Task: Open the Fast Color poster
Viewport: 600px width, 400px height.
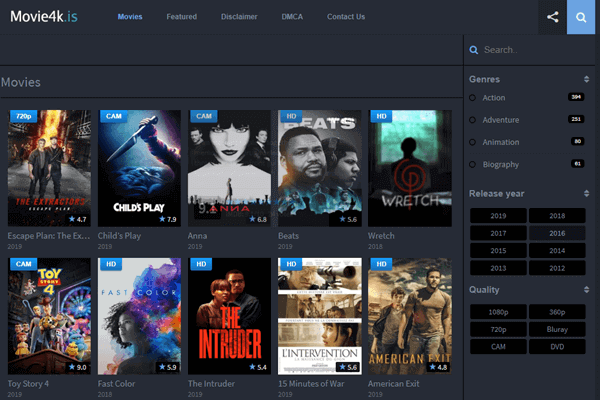Action: coord(139,316)
